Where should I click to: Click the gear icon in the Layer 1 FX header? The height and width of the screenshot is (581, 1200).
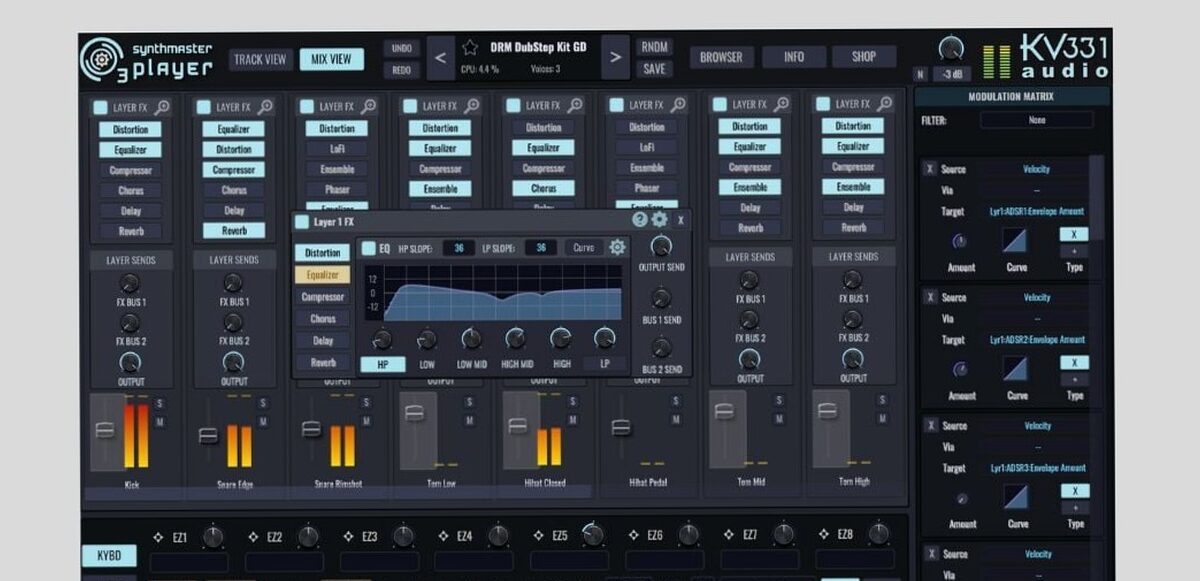tap(659, 221)
